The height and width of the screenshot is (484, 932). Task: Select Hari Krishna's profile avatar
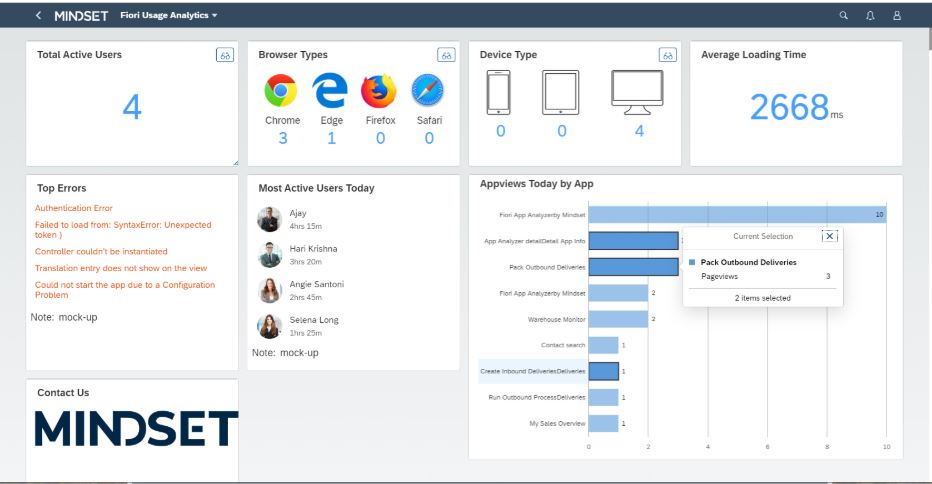click(269, 255)
